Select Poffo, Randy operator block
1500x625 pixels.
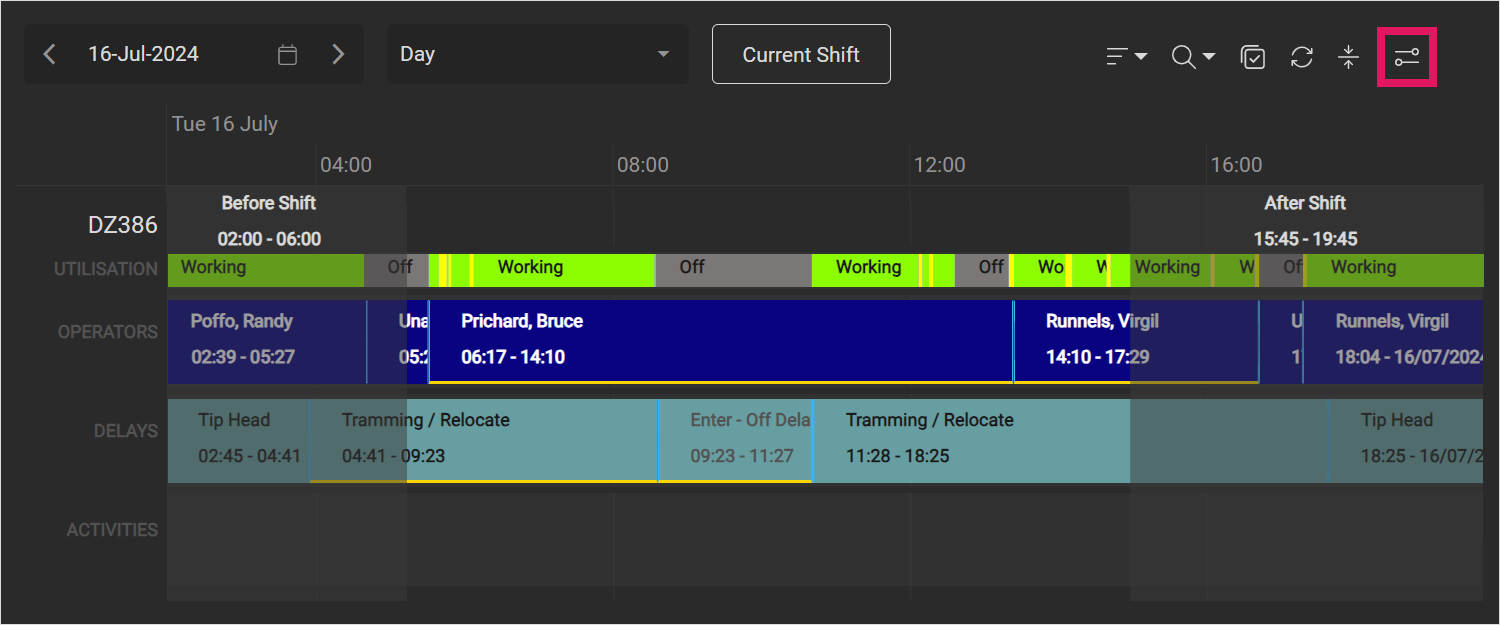(266, 341)
